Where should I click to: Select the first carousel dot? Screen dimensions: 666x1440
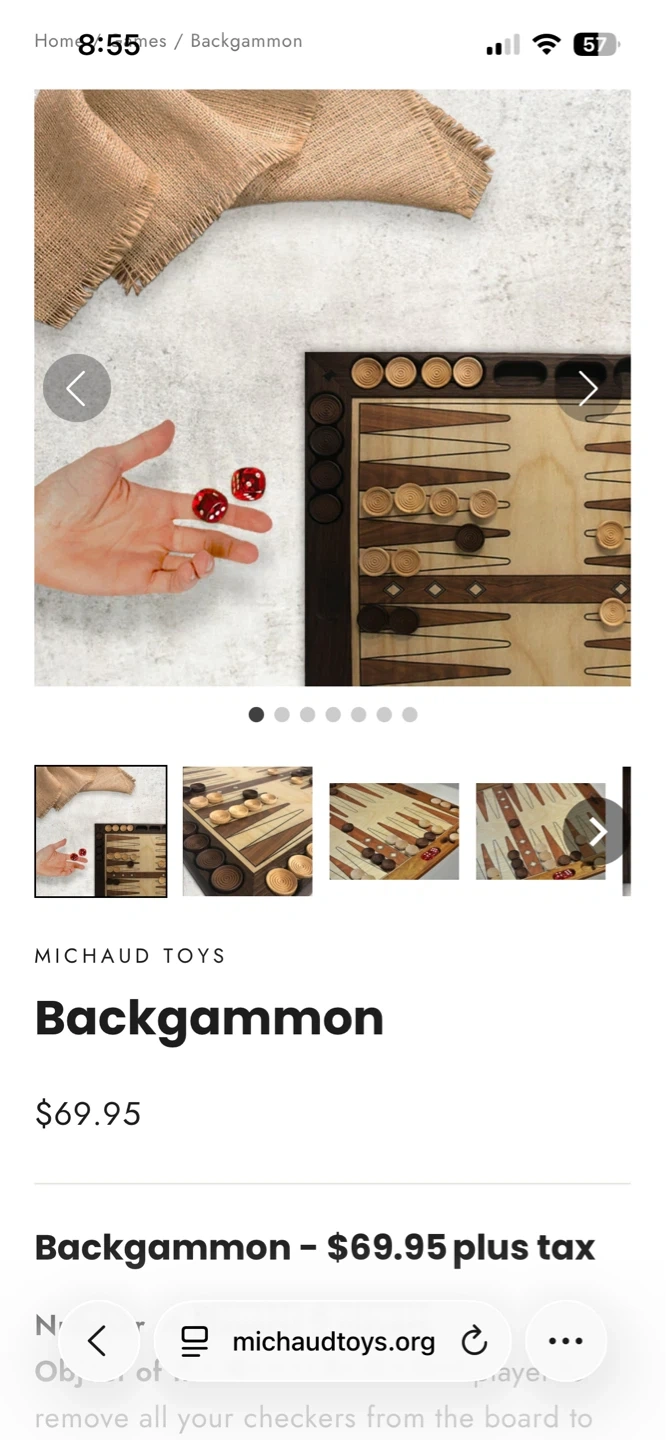pos(256,714)
